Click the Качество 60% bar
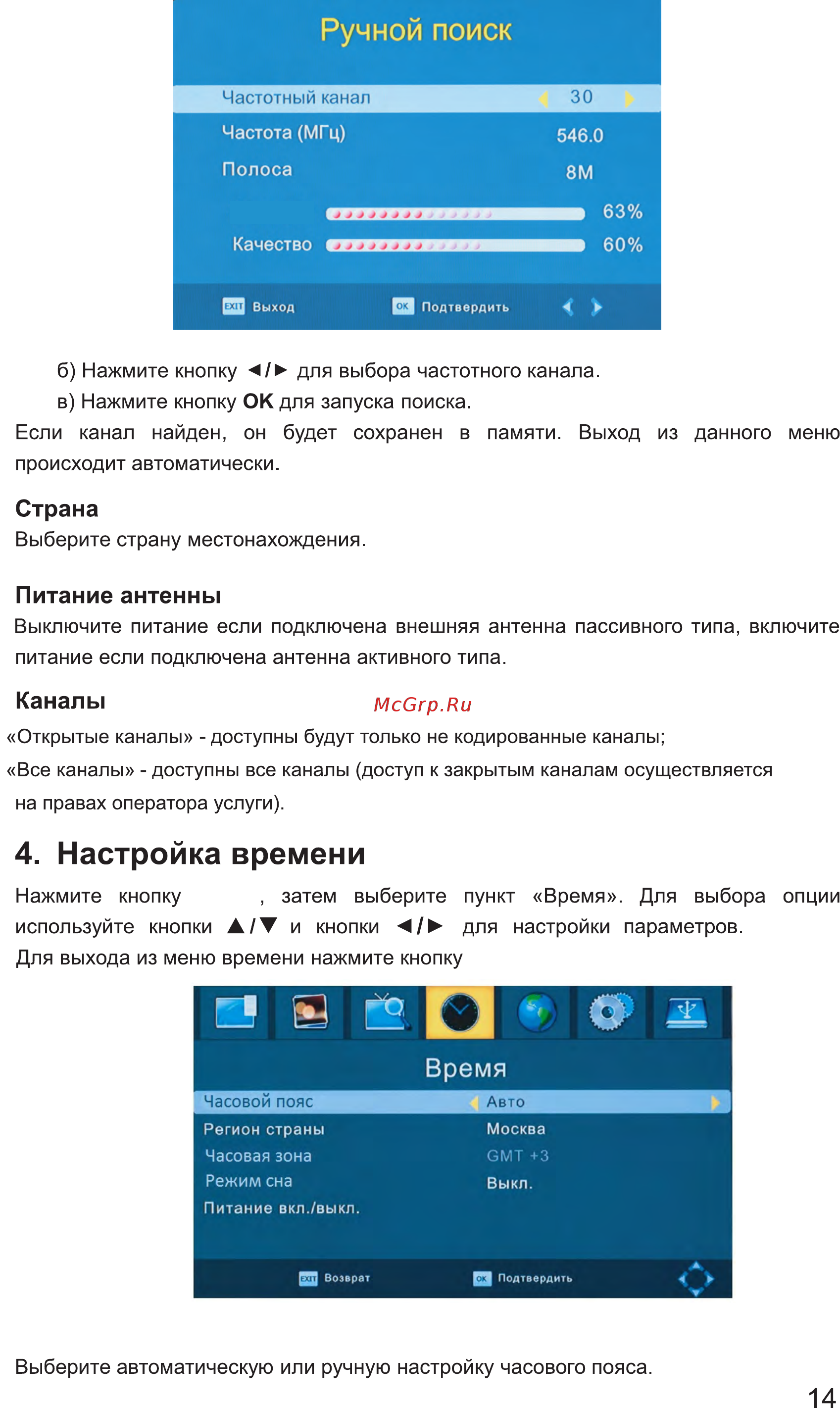This screenshot has height=1408, width=840. coord(455,245)
